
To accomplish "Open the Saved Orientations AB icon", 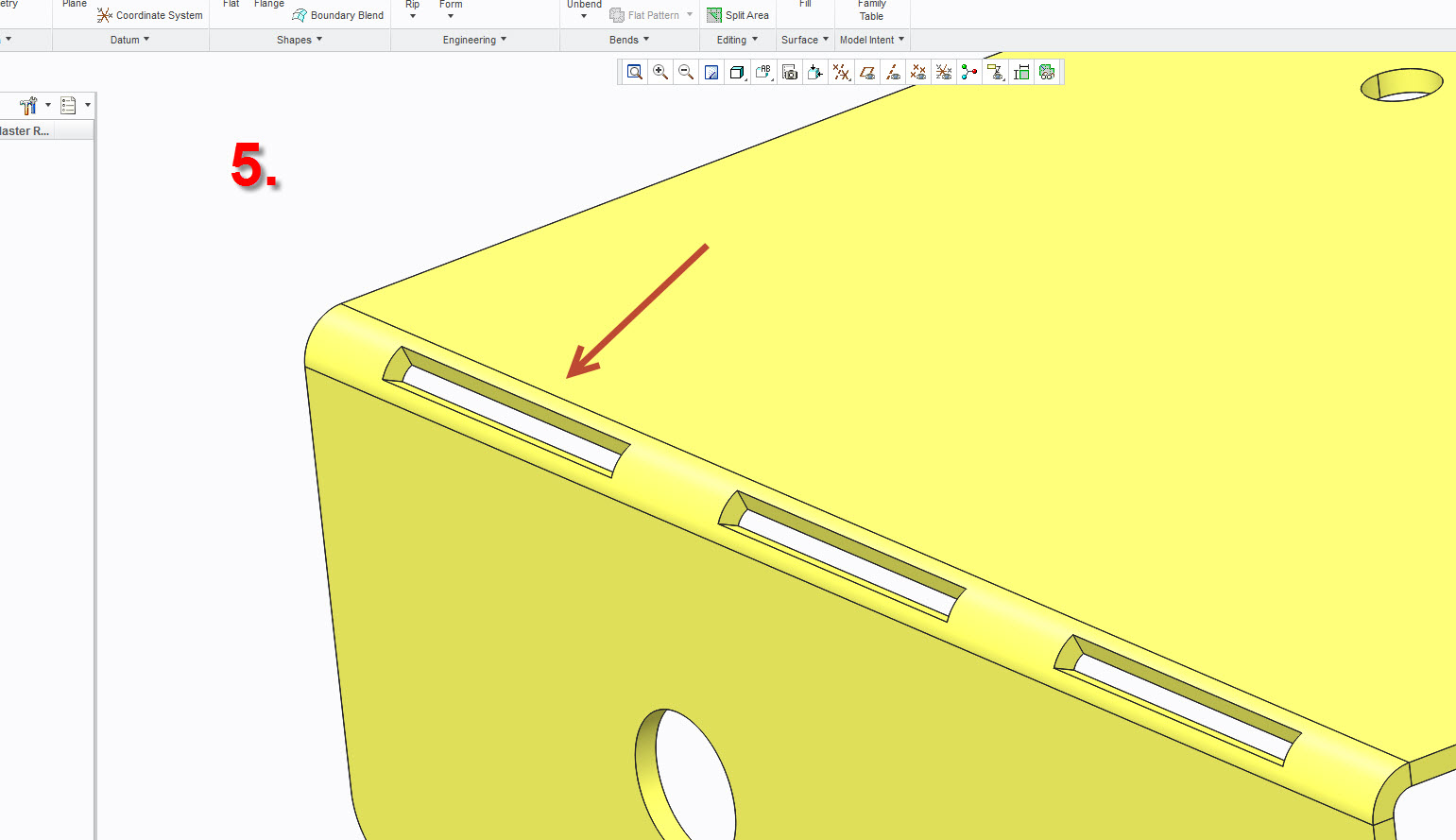I will 763,72.
